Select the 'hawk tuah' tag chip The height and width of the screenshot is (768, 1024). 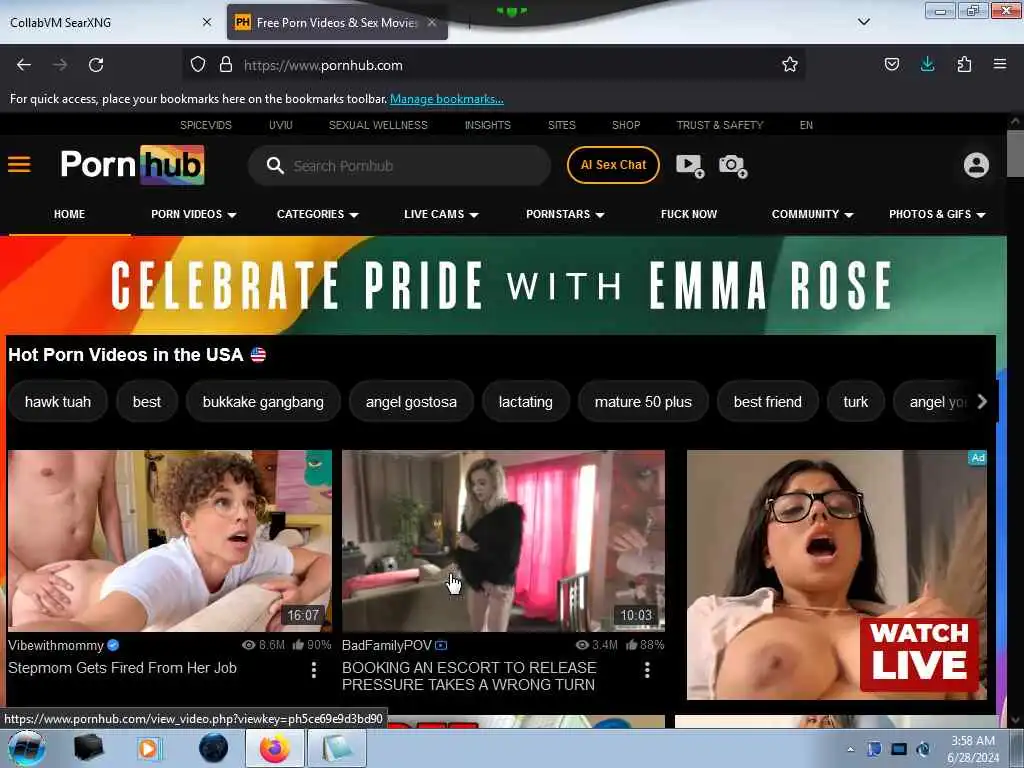tap(57, 402)
